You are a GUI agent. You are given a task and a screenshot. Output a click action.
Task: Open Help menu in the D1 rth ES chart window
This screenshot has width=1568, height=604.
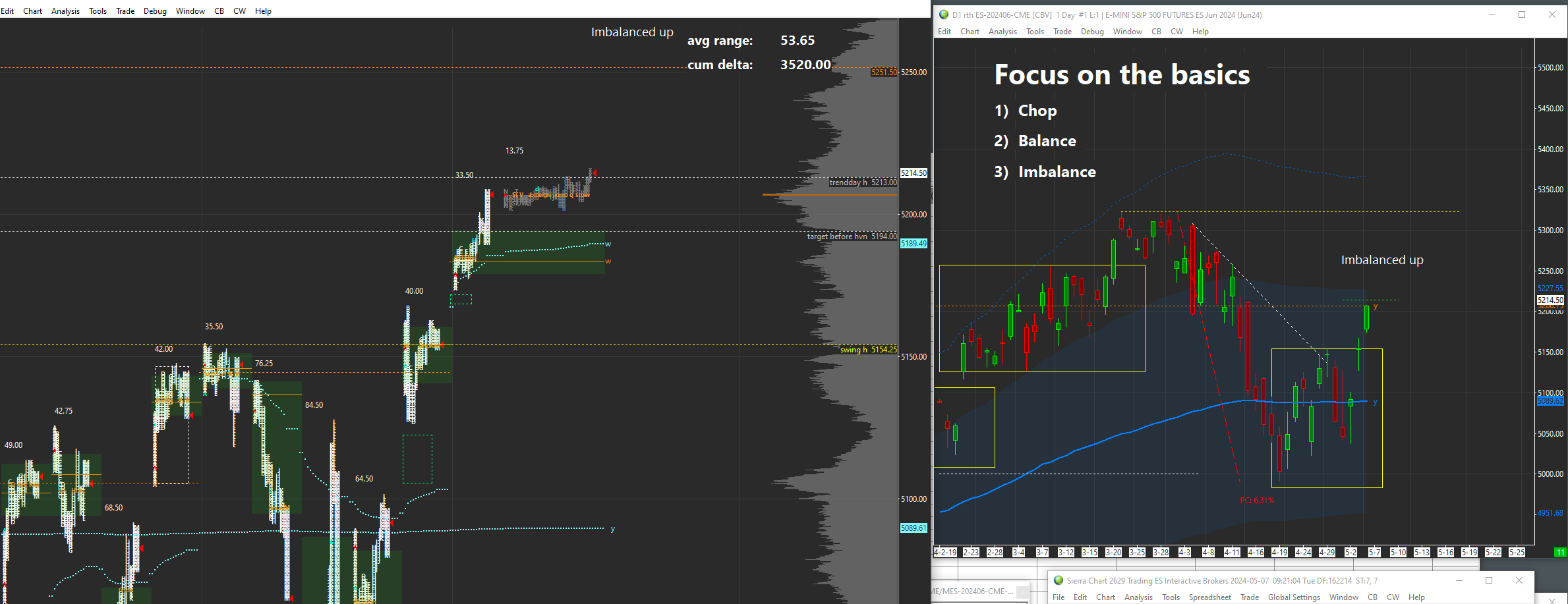coord(1200,32)
